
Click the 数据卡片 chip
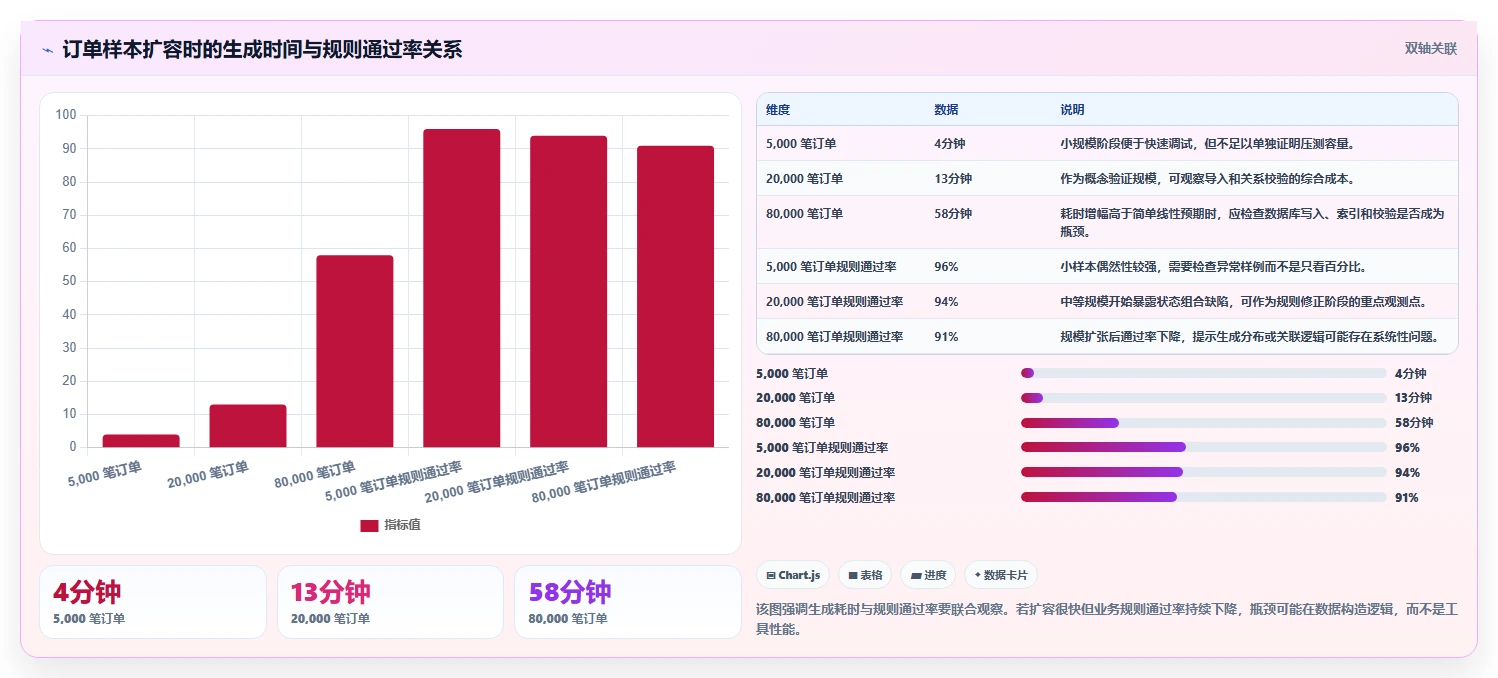point(1001,575)
